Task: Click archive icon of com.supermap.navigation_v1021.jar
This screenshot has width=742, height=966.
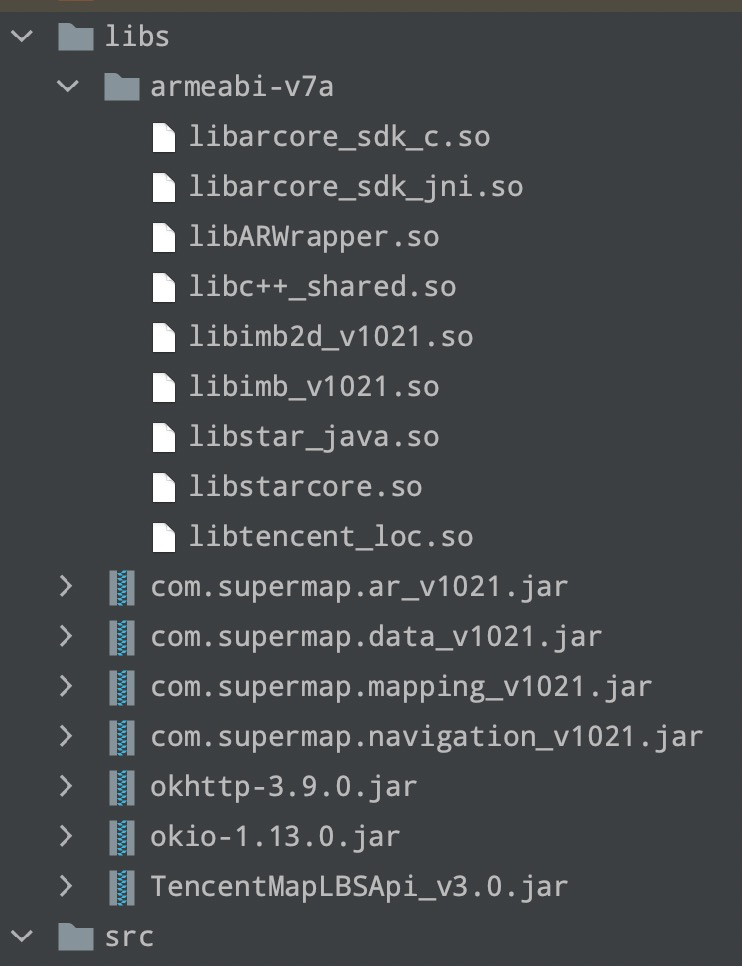Action: pyautogui.click(x=122, y=737)
